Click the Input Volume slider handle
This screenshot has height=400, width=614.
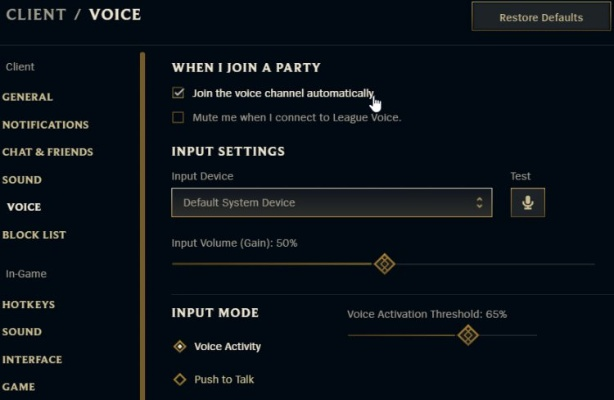pyautogui.click(x=384, y=264)
